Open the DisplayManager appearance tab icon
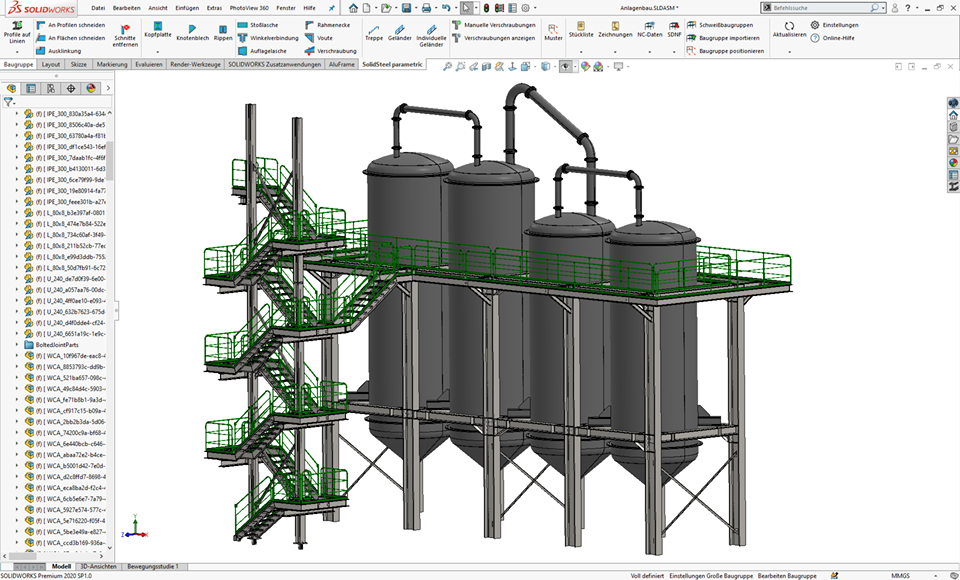 point(89,88)
